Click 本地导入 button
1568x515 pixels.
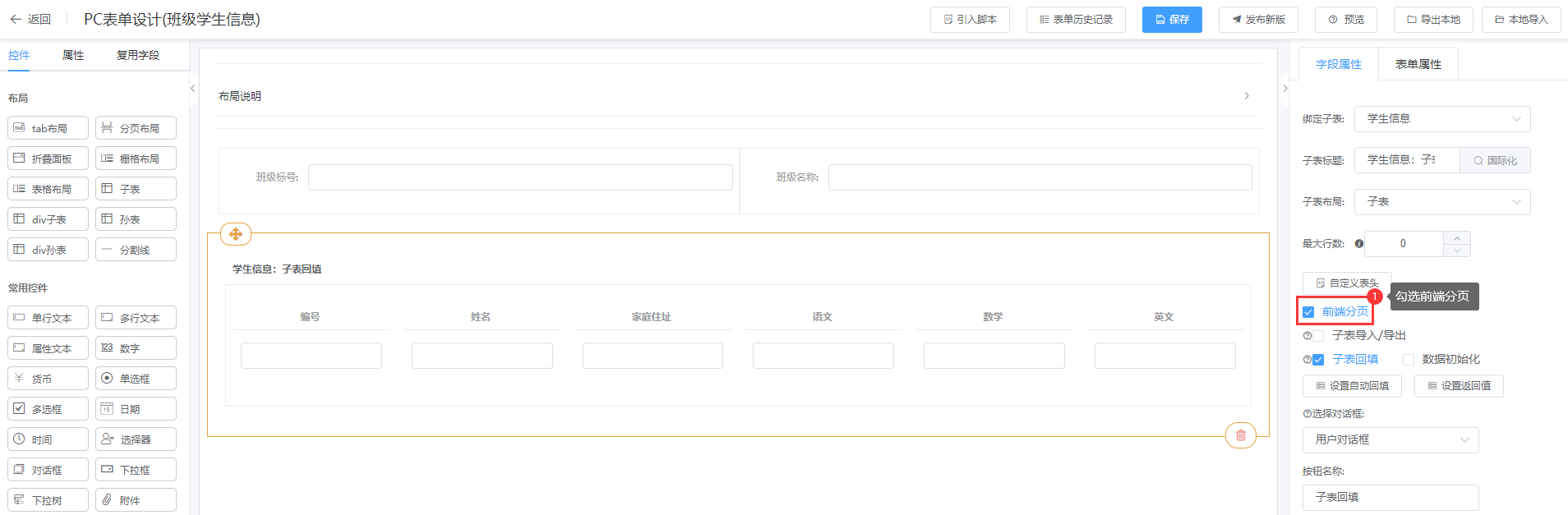tap(1521, 20)
